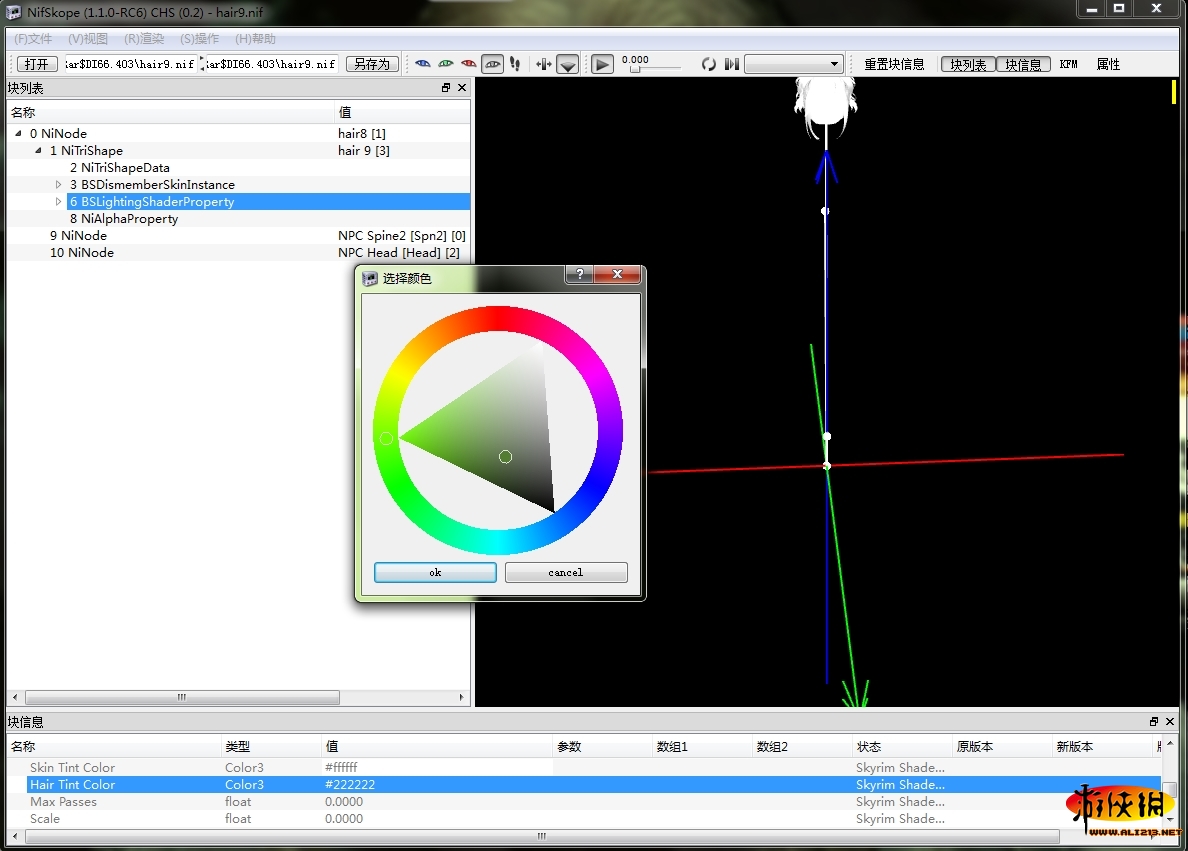Open the (R)渲染 menu
The image size is (1188, 851).
[x=144, y=39]
